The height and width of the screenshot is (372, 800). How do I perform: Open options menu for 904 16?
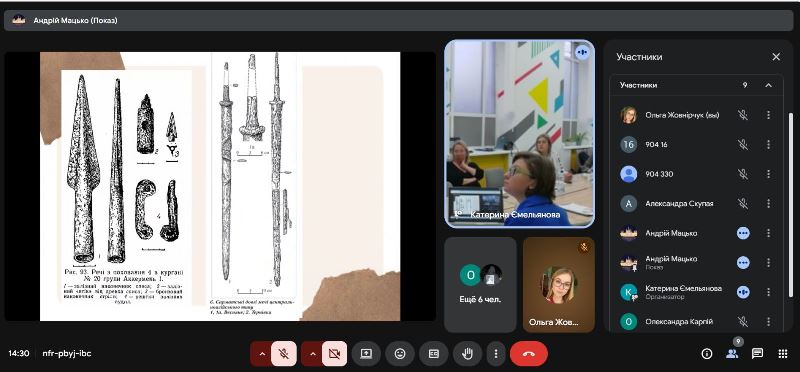pyautogui.click(x=768, y=145)
